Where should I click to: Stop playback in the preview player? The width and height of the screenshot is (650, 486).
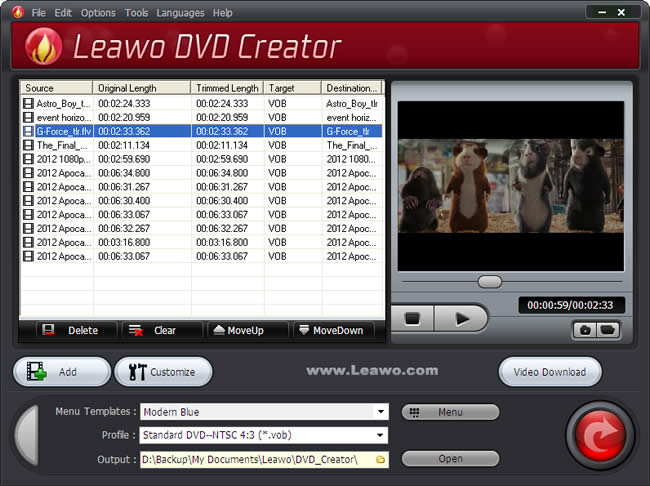tap(412, 319)
